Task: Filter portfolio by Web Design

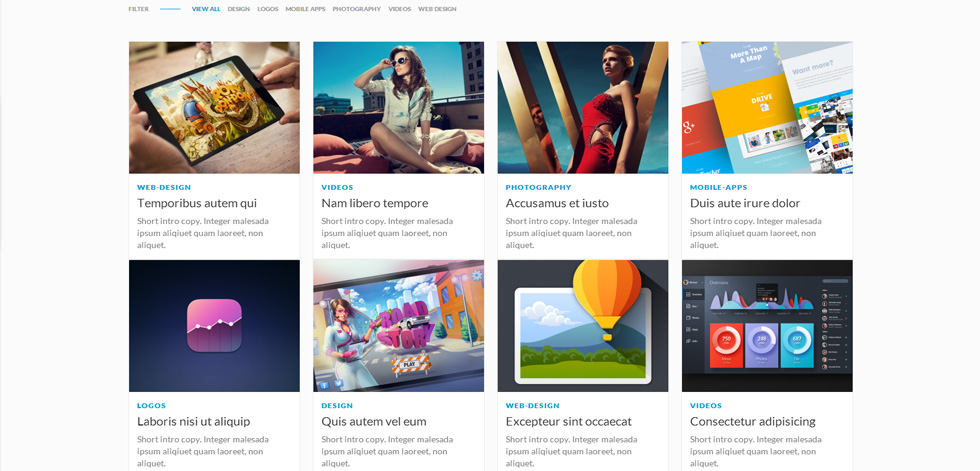Action: tap(437, 9)
